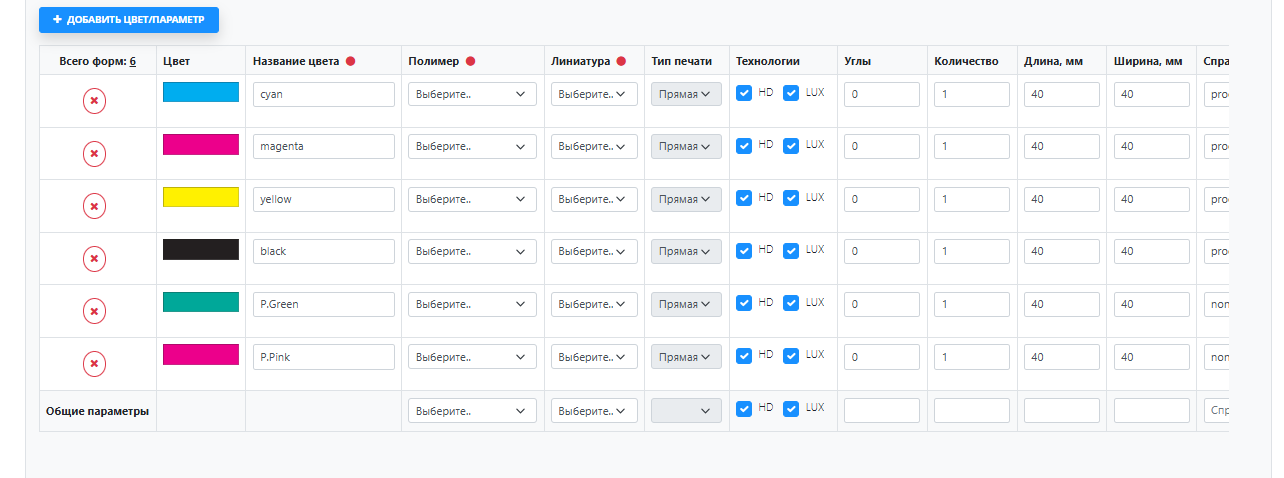
Task: Click the Добавить цвет/параметр button
Action: [129, 19]
